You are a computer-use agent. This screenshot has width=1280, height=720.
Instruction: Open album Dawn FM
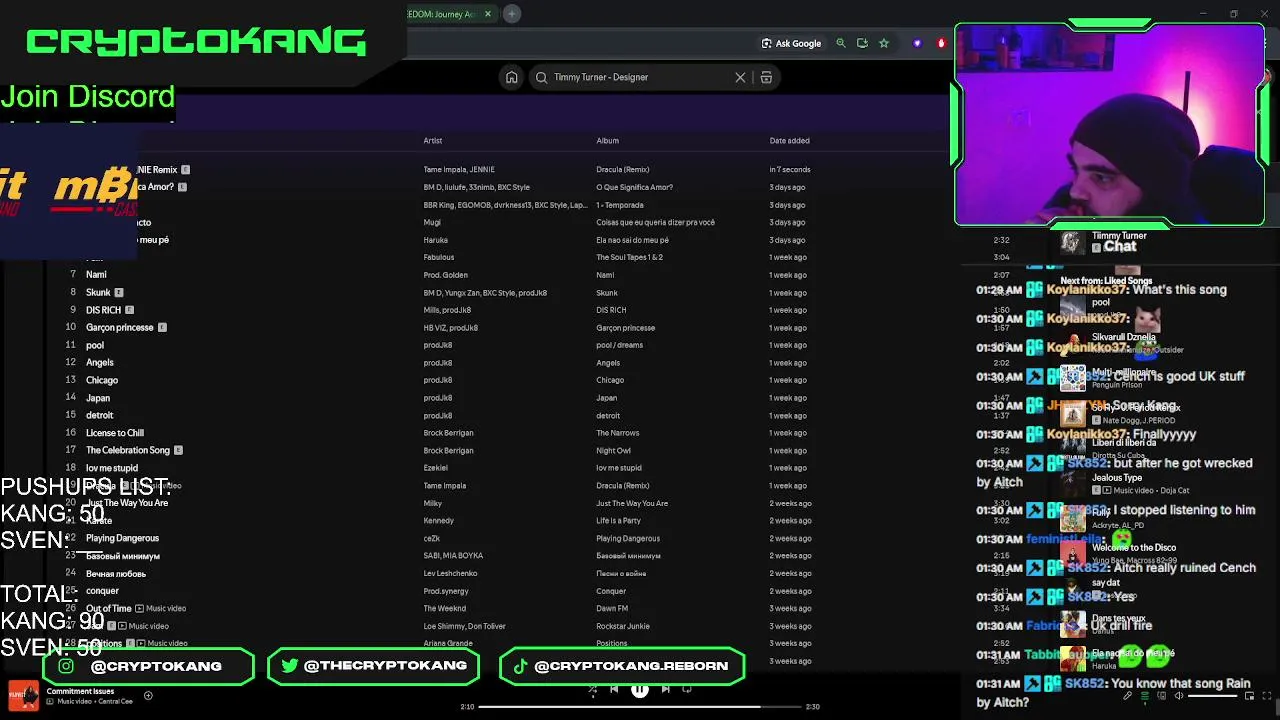click(x=612, y=609)
